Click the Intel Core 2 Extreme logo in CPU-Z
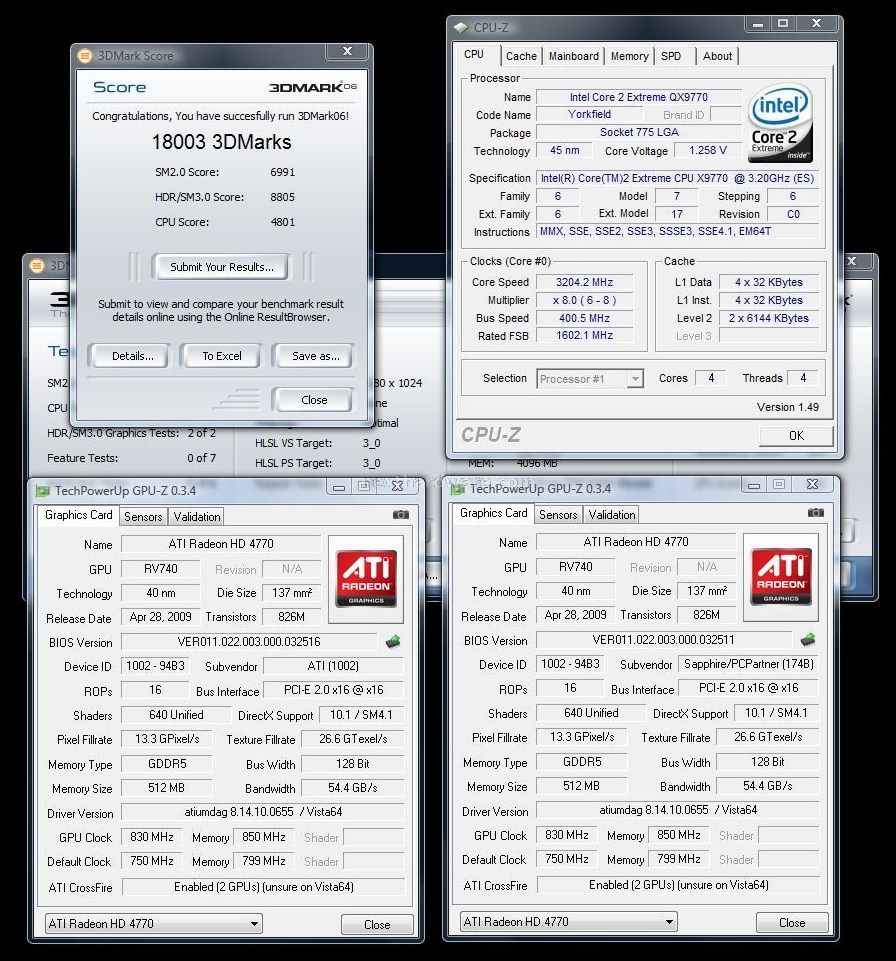The image size is (896, 961). (780, 124)
